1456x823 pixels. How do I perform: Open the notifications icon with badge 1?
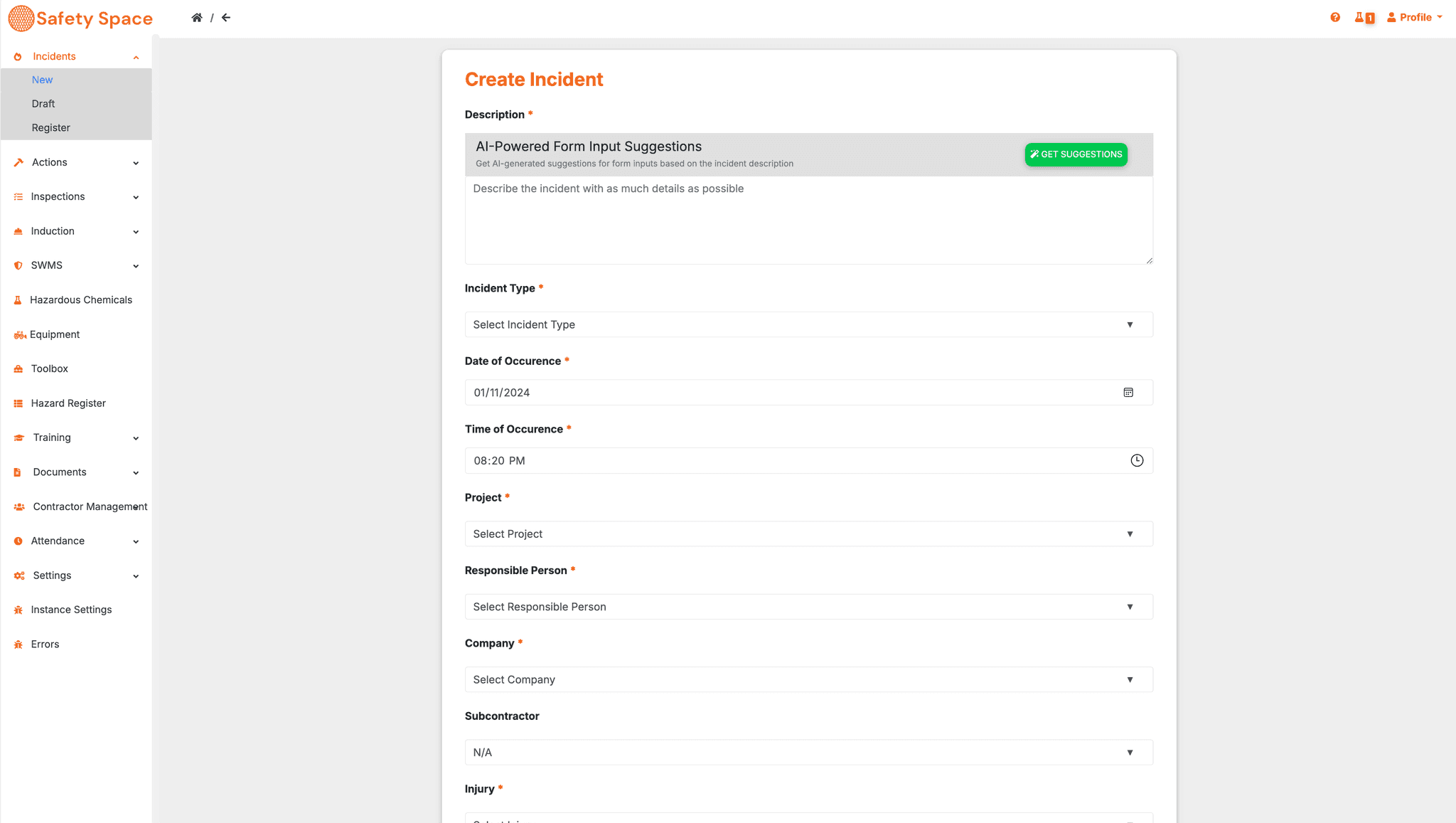click(1364, 18)
